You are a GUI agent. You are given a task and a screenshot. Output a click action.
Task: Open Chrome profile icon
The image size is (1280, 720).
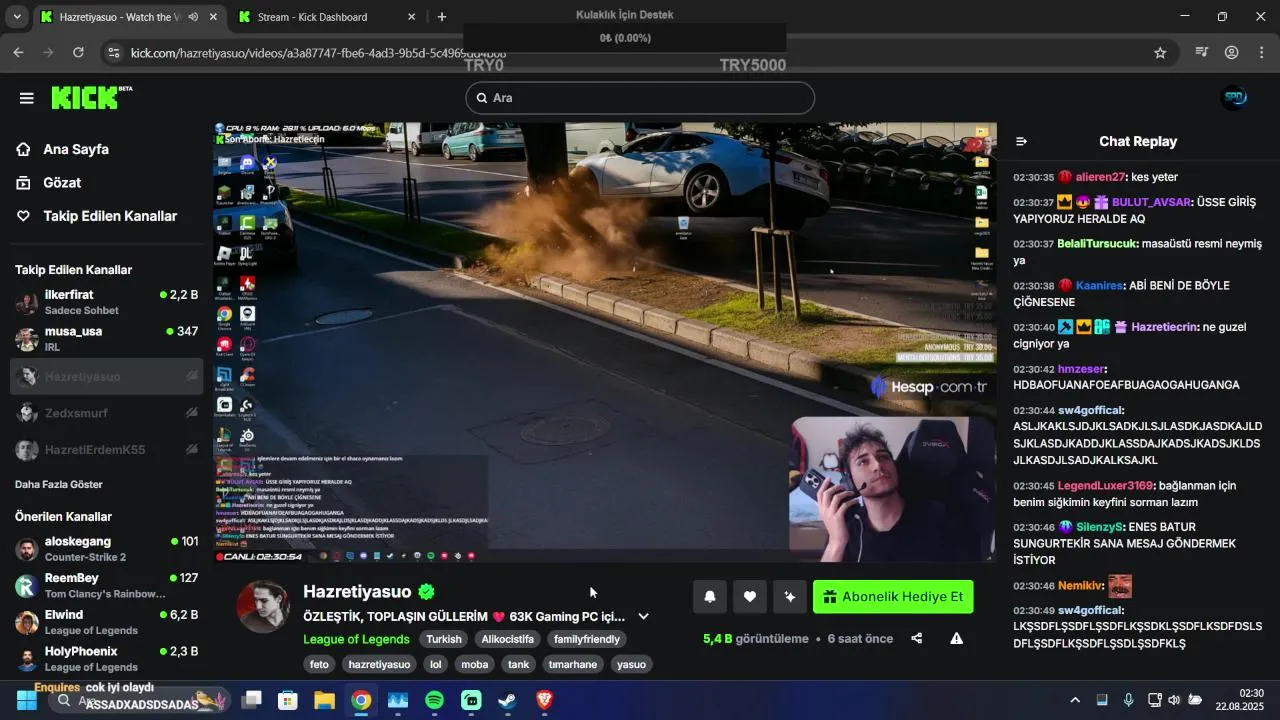point(1232,52)
